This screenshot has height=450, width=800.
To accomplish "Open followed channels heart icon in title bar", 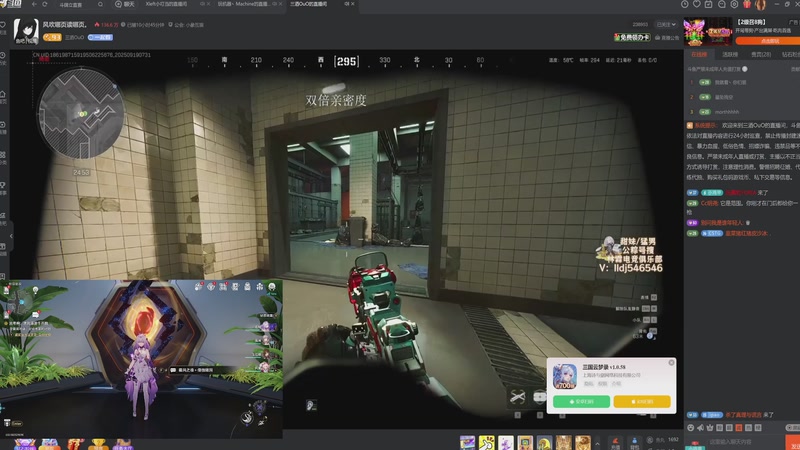I will 697,4.
